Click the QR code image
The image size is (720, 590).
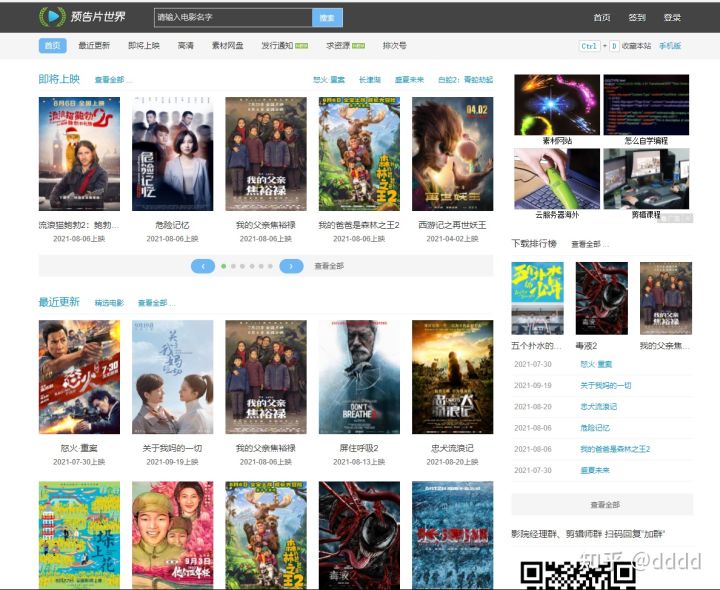click(579, 575)
